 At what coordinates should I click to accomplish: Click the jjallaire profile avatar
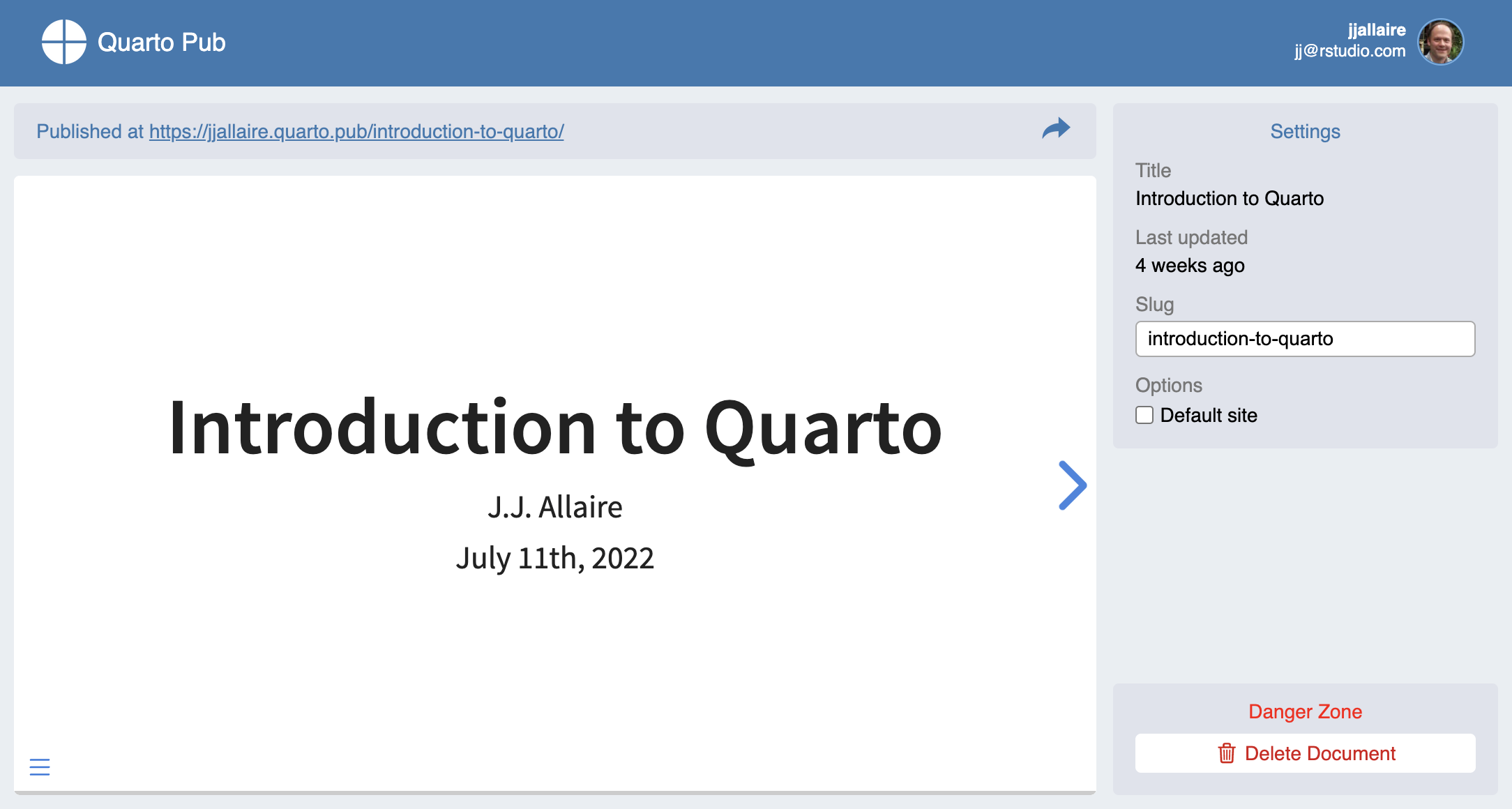pyautogui.click(x=1440, y=42)
